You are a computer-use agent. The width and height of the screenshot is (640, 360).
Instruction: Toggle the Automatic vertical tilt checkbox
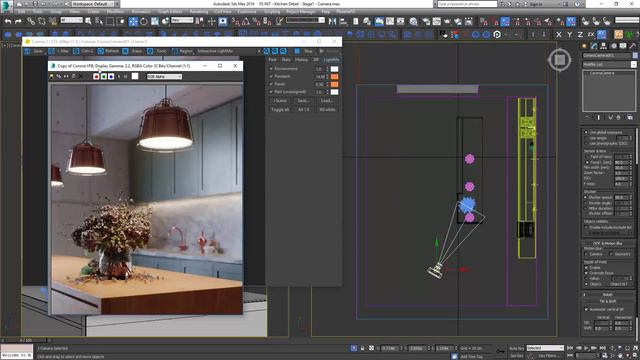(x=587, y=309)
